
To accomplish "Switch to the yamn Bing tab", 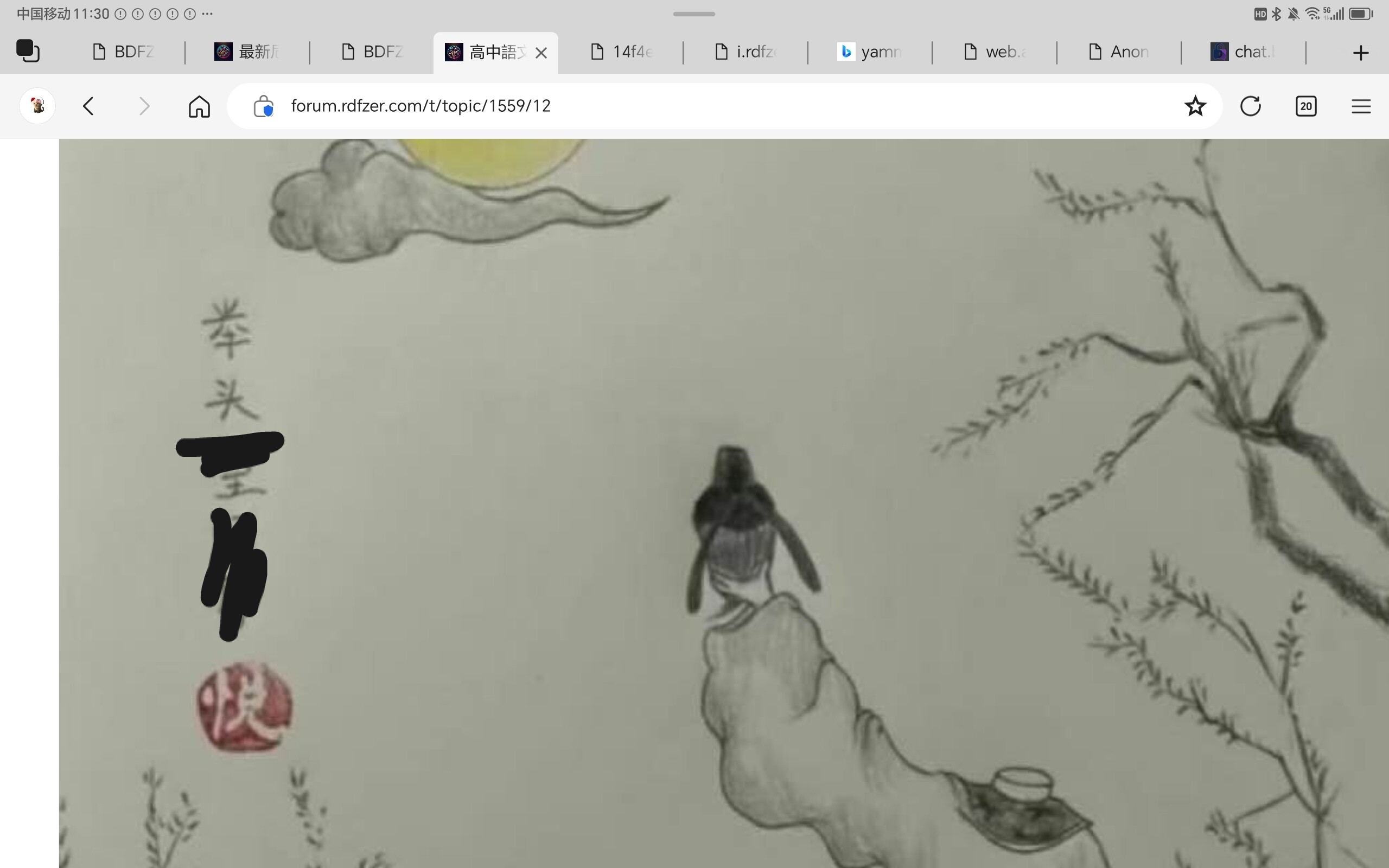I will 870,52.
